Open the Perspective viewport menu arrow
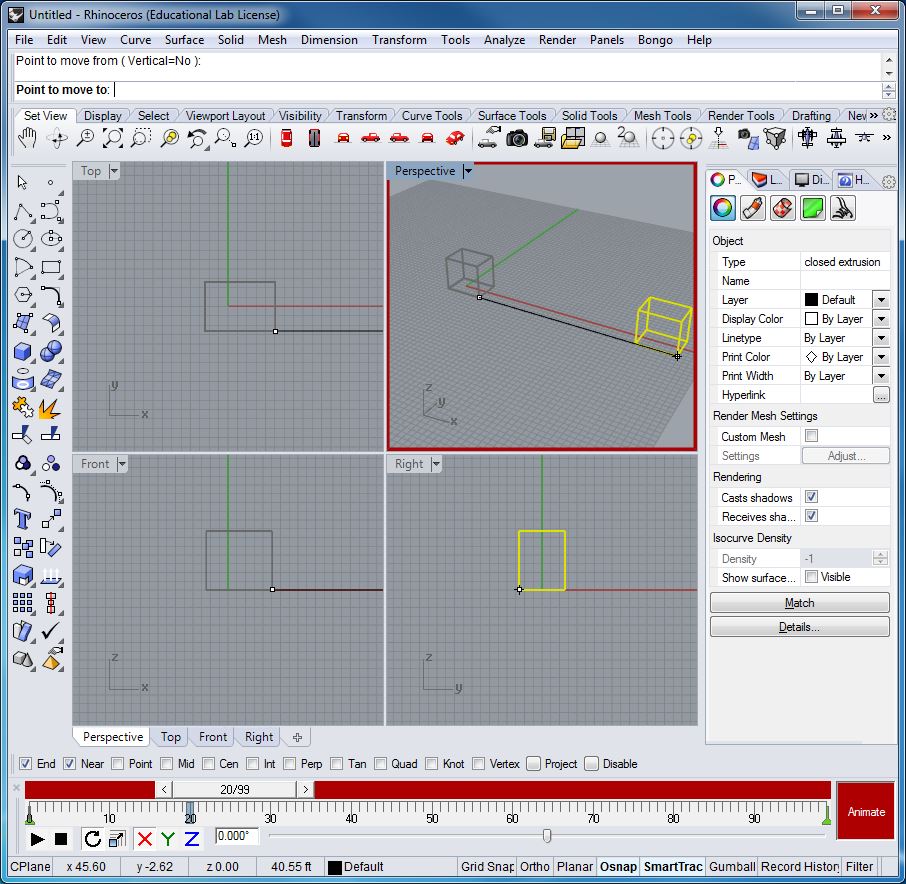The image size is (906, 884). pos(468,171)
